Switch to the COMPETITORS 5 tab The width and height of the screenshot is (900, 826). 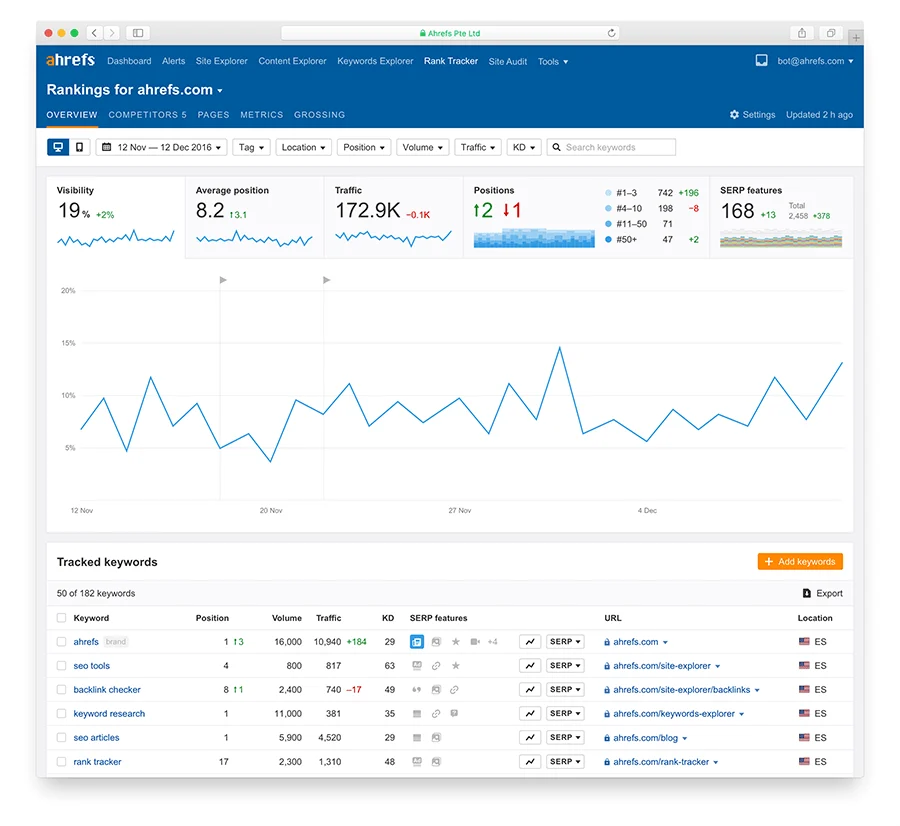tap(149, 114)
